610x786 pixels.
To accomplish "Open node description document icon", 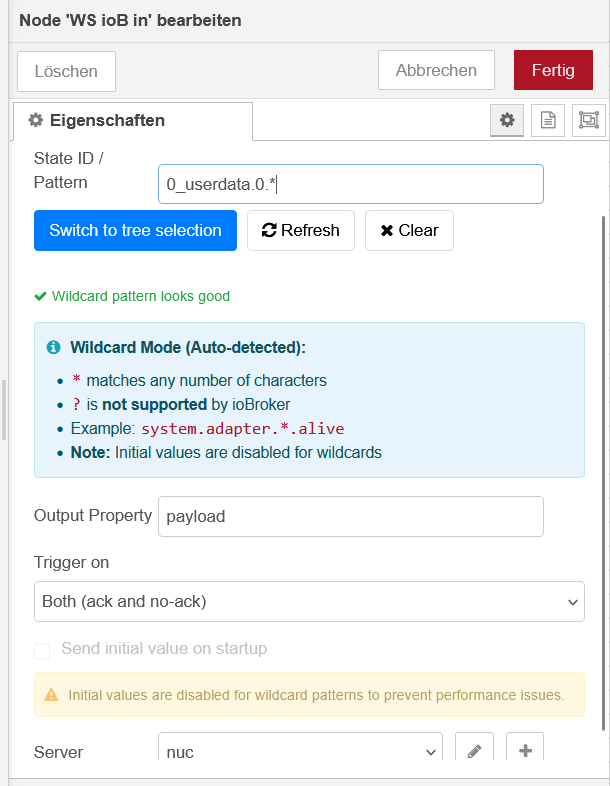I will (x=548, y=120).
